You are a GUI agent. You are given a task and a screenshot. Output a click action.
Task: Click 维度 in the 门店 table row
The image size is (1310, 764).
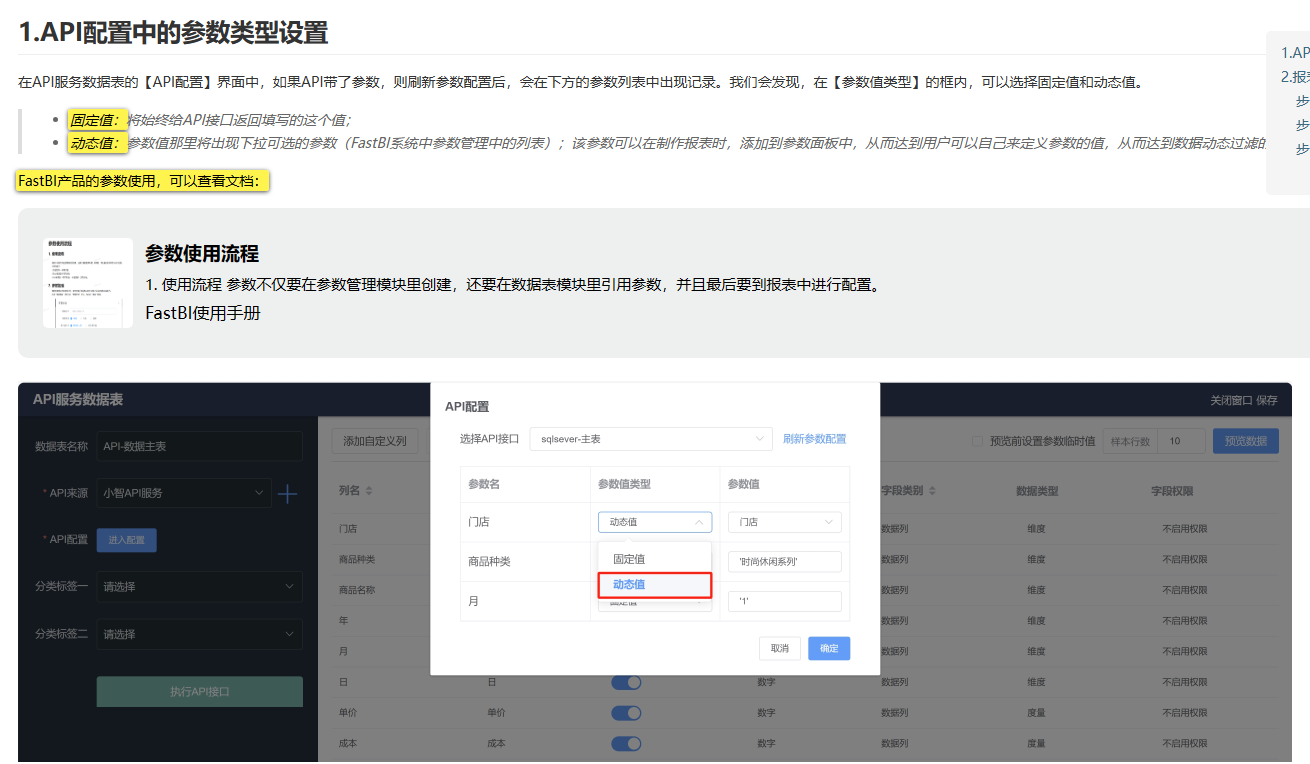coord(1037,527)
